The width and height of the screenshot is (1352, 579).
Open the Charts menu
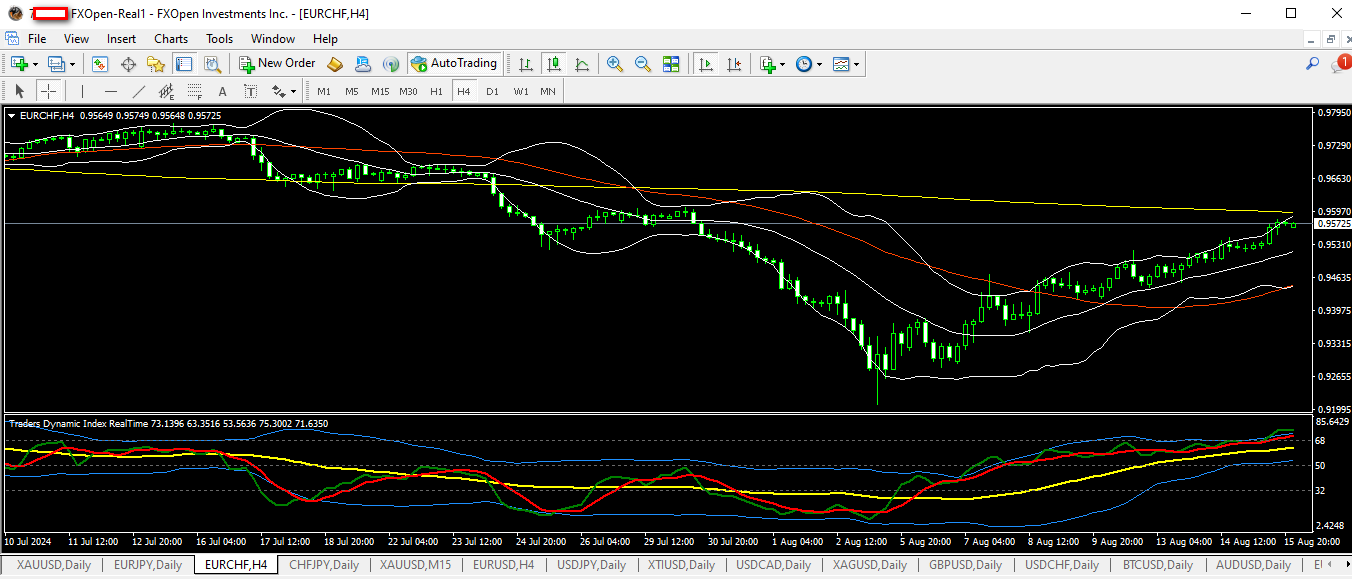point(171,39)
